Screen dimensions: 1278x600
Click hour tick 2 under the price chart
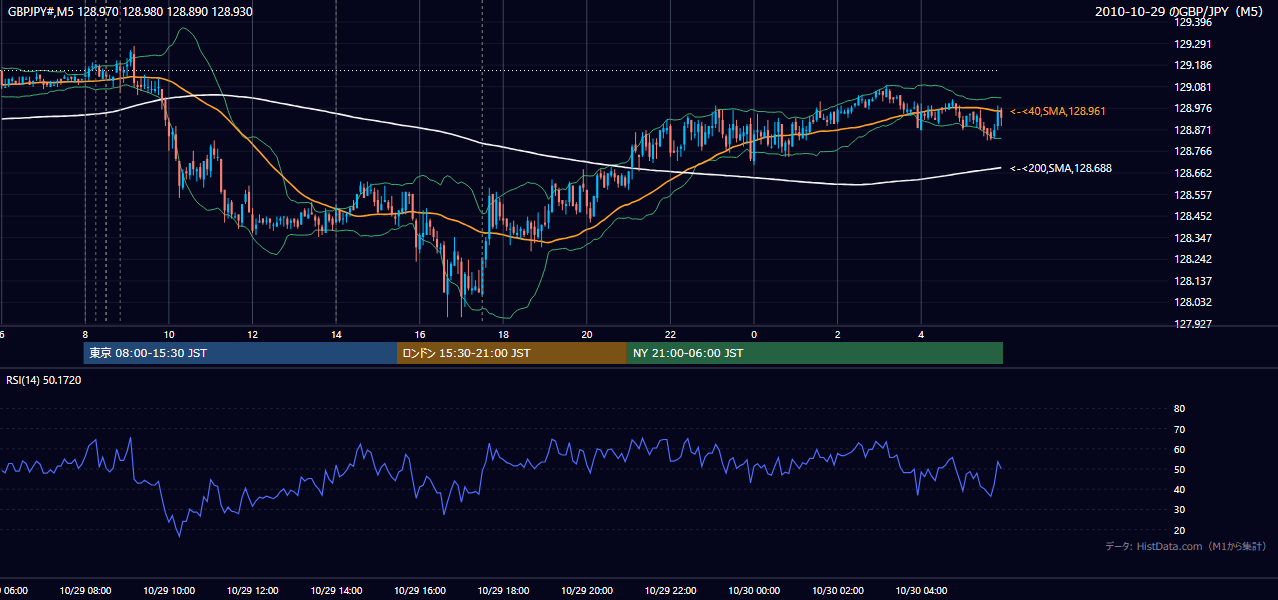click(838, 335)
